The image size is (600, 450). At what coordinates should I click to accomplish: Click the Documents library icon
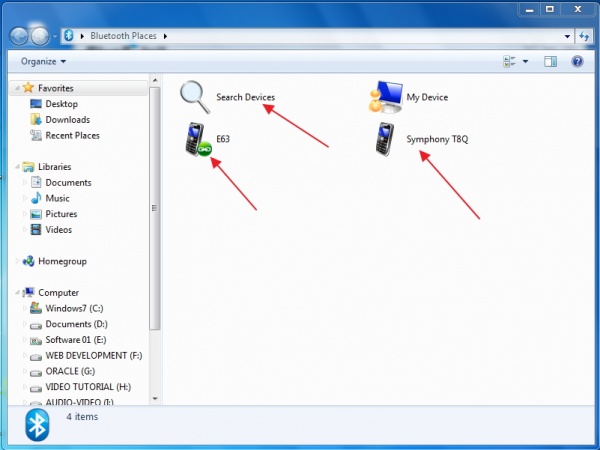click(x=36, y=182)
